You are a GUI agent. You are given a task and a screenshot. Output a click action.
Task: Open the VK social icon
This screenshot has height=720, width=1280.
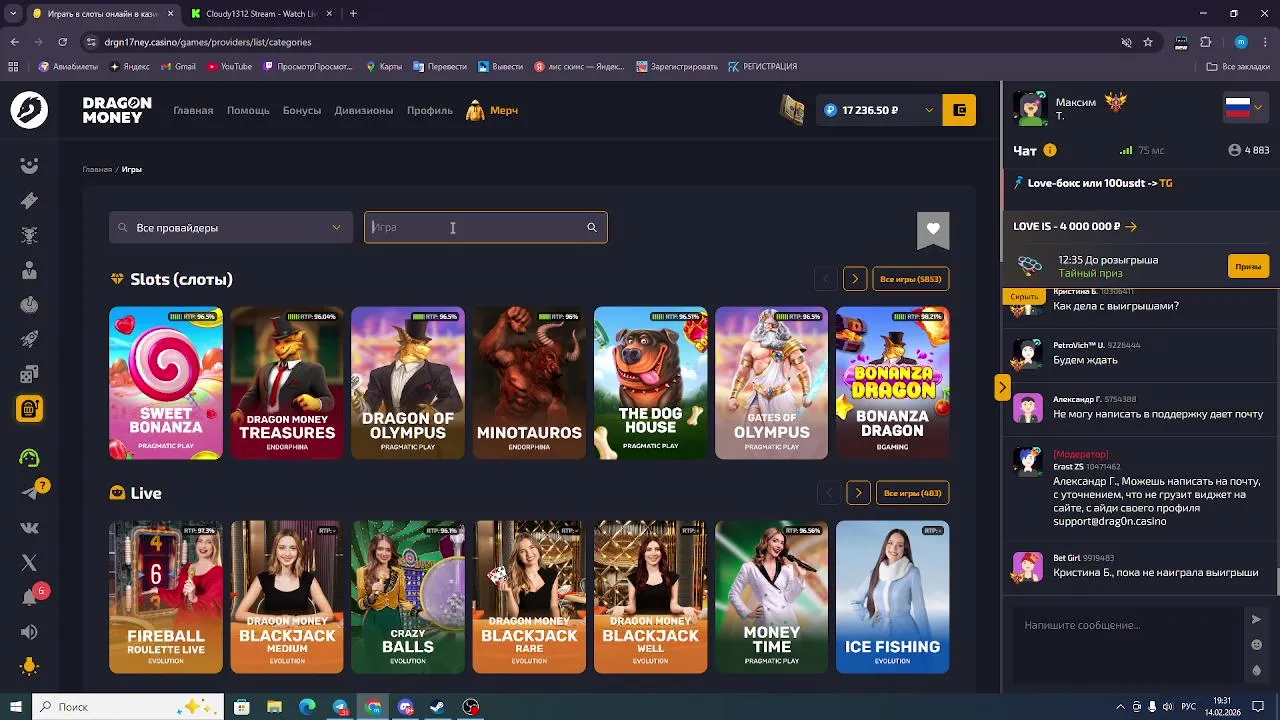pos(29,527)
